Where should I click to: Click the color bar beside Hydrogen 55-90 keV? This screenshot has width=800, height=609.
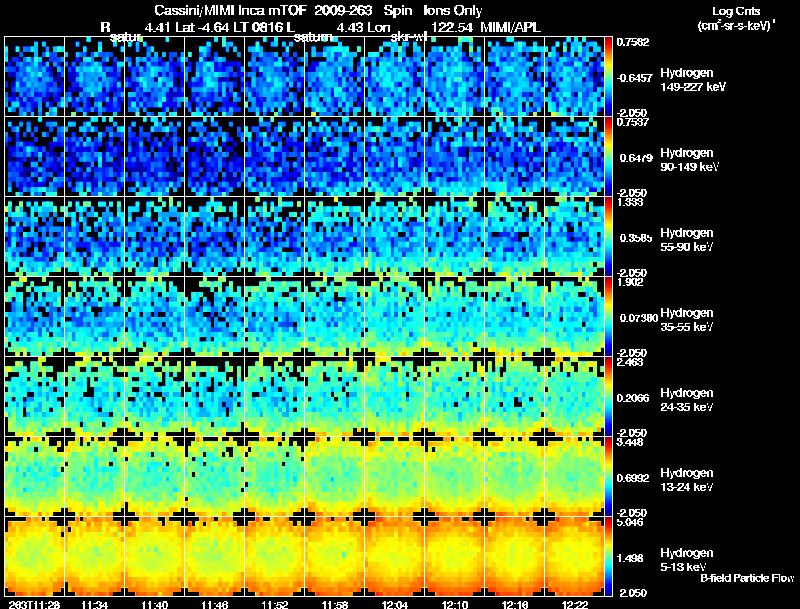608,237
